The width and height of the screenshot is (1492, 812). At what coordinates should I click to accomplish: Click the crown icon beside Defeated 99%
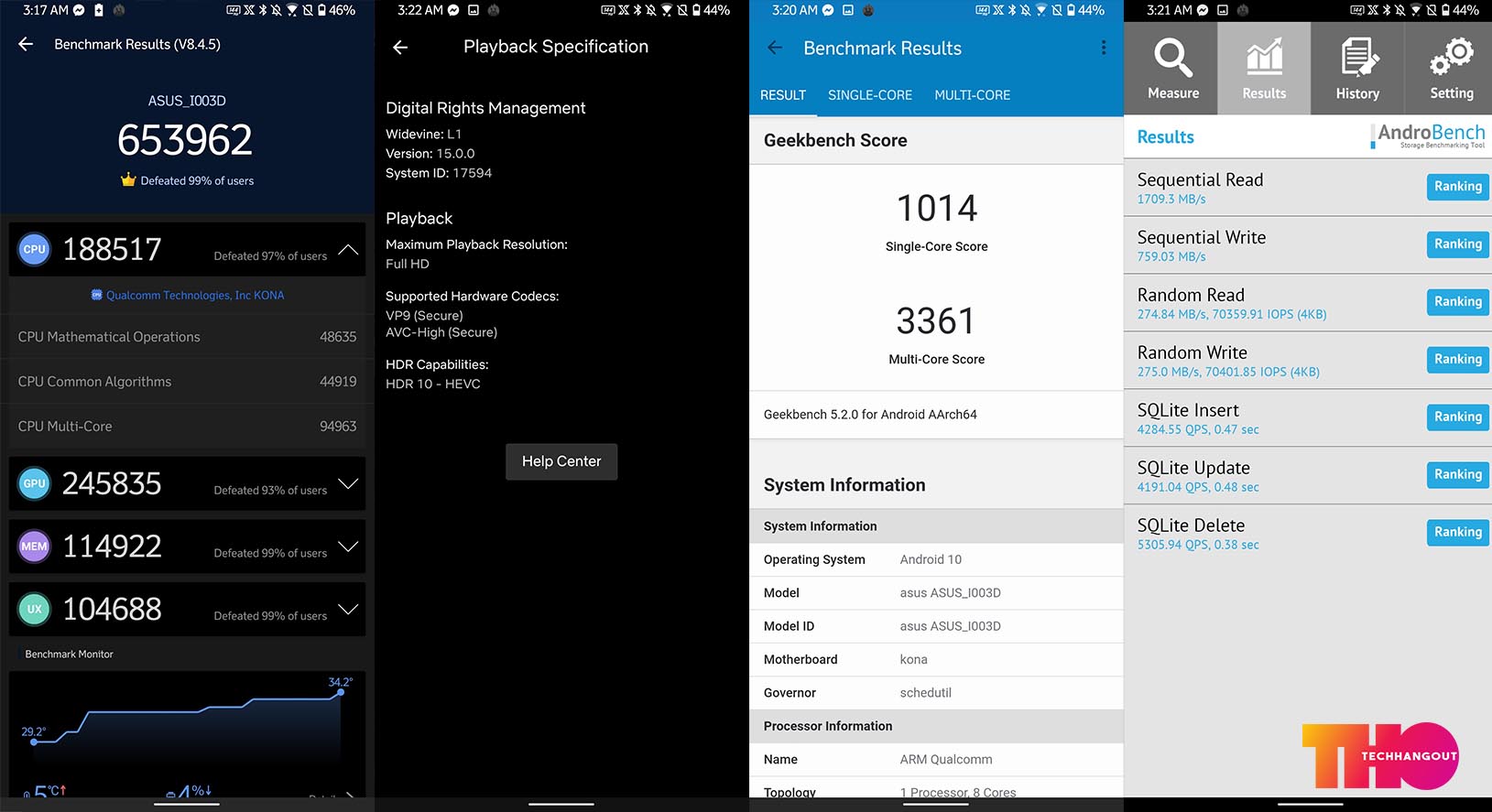[x=128, y=179]
